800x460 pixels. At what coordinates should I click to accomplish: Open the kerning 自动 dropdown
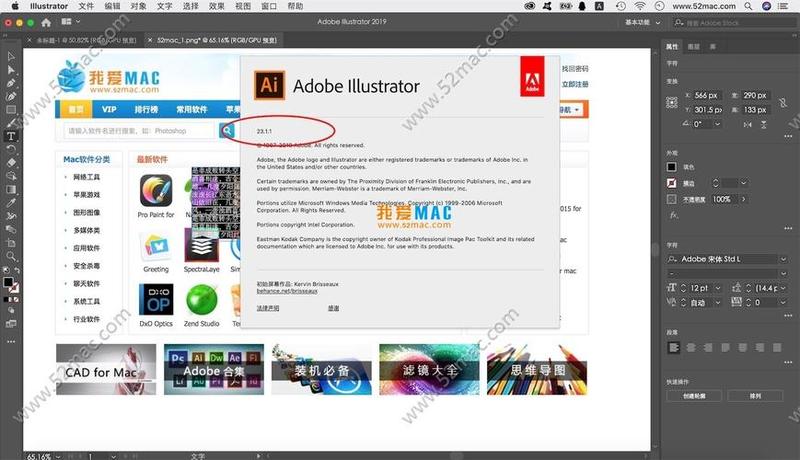(718, 302)
